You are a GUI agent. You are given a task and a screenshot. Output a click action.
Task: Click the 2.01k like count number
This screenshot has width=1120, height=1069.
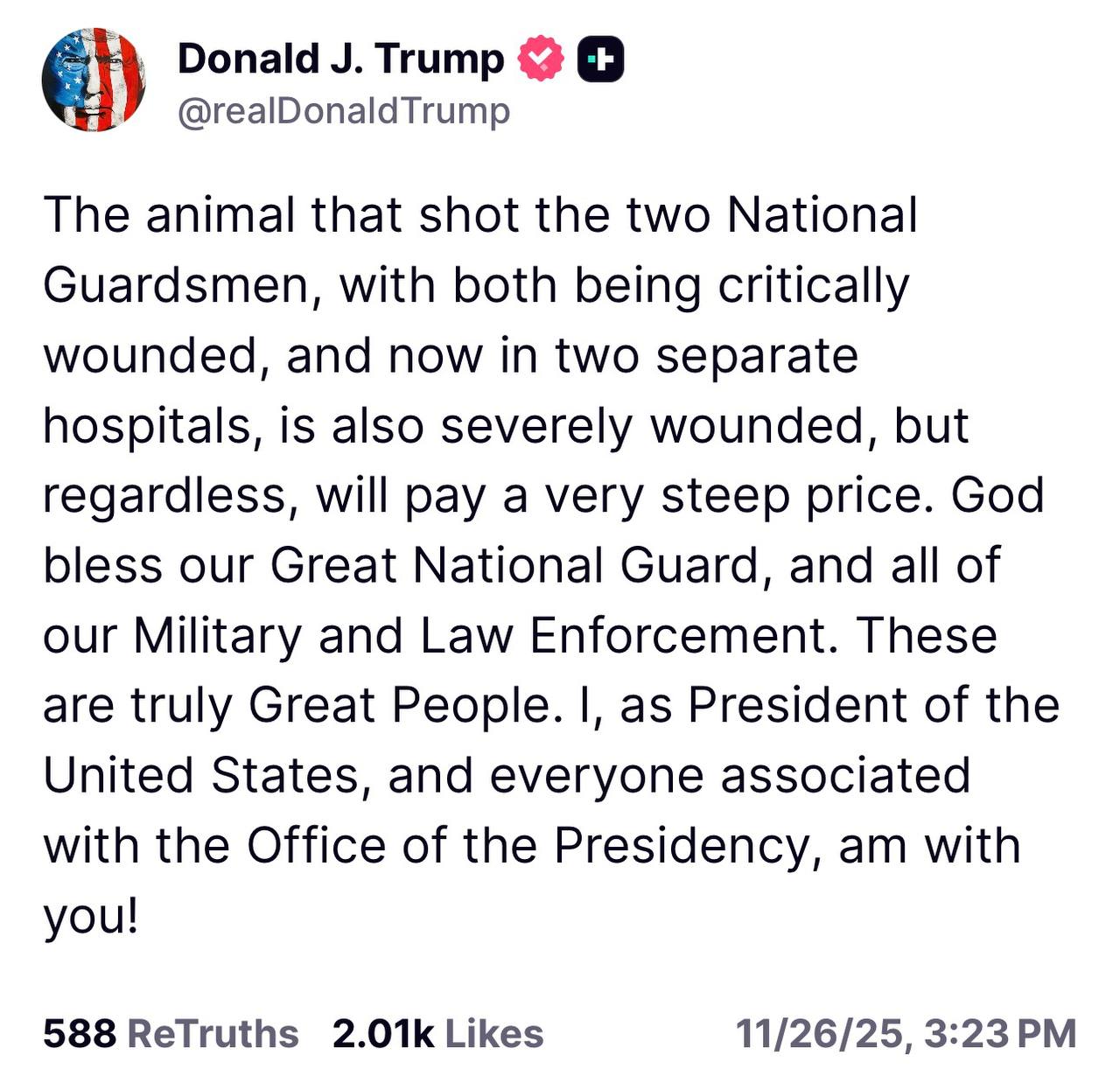click(382, 1033)
